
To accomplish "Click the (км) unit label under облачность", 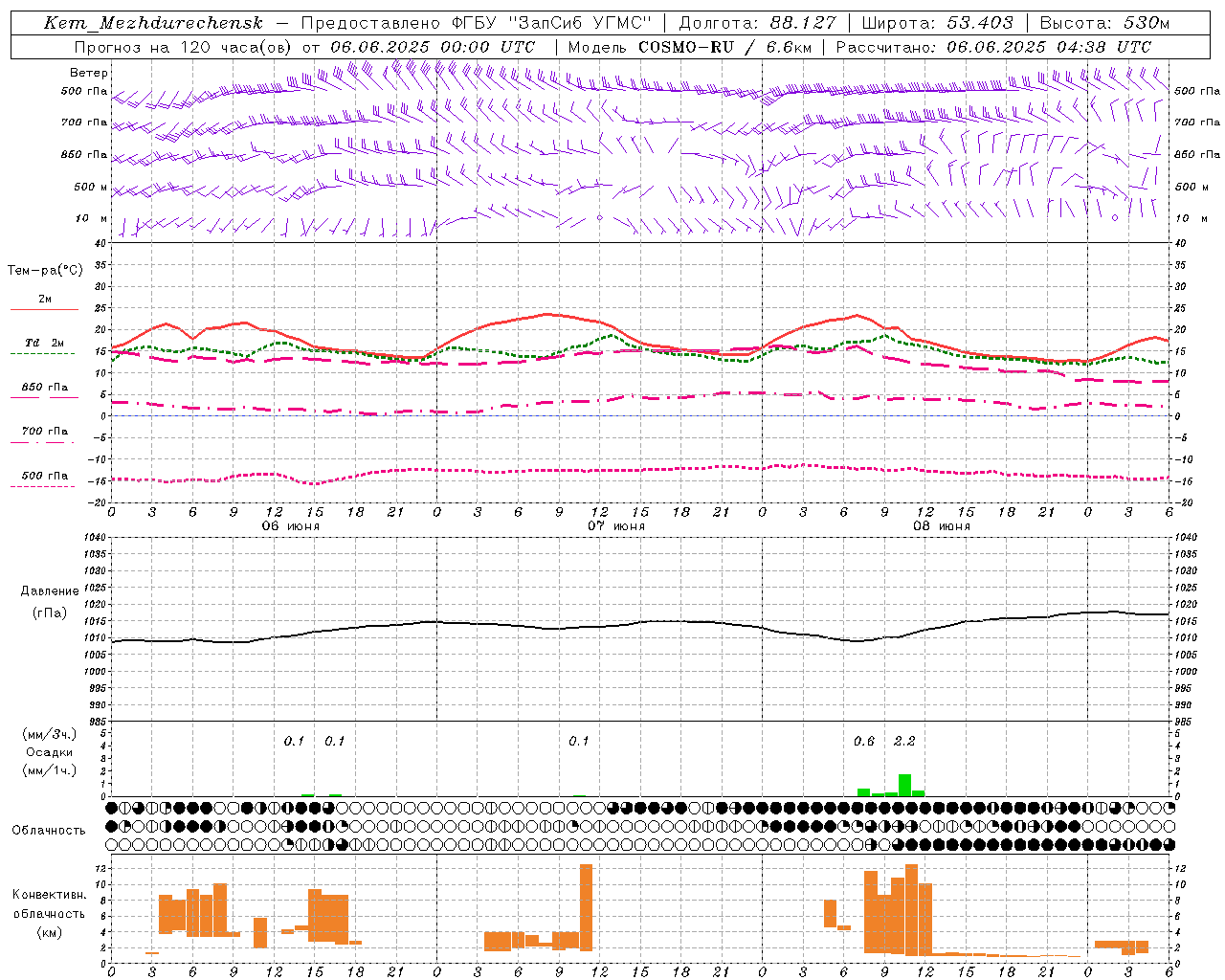I will point(49,932).
